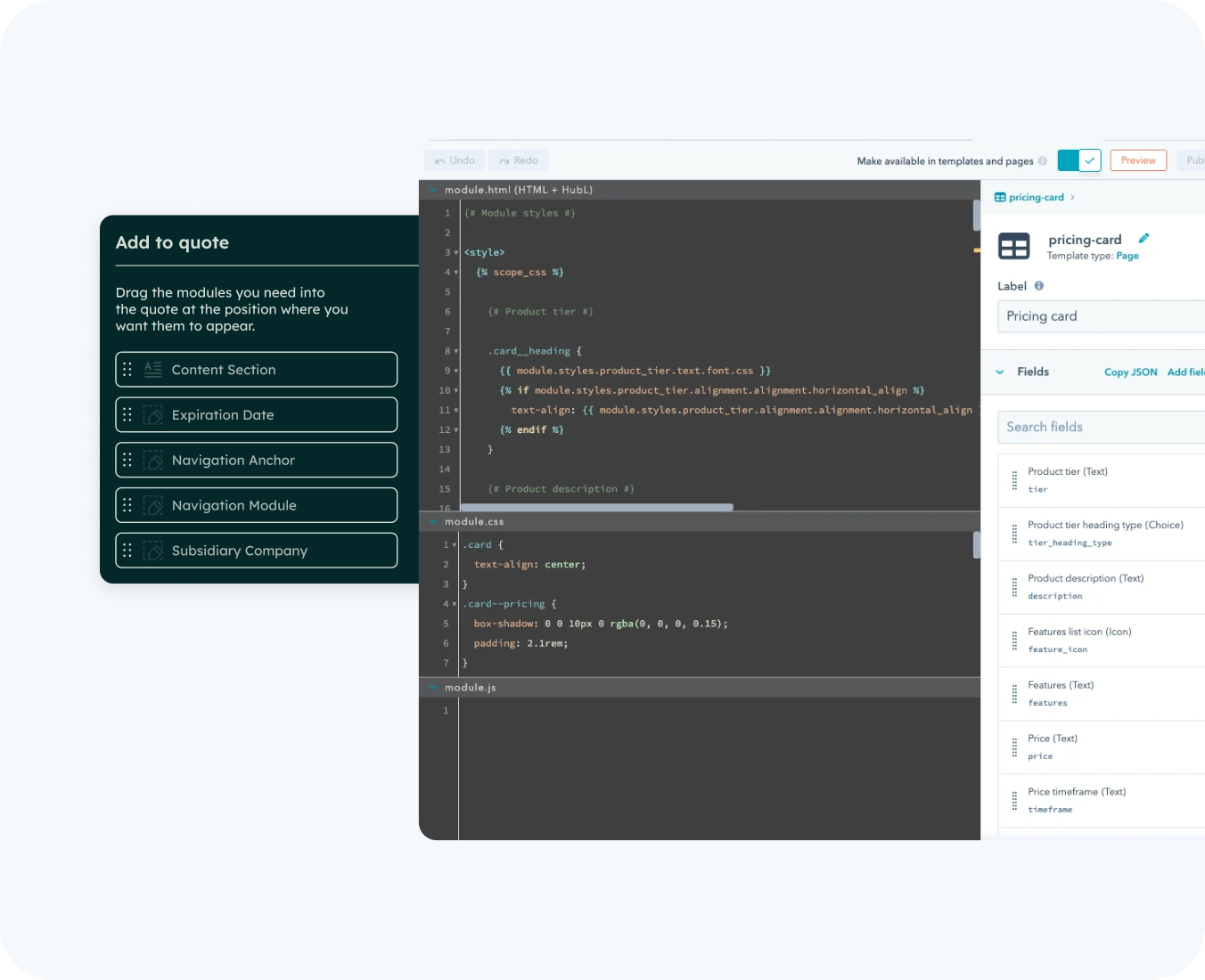Click the drag handle for Price (Text) field

tap(1014, 748)
